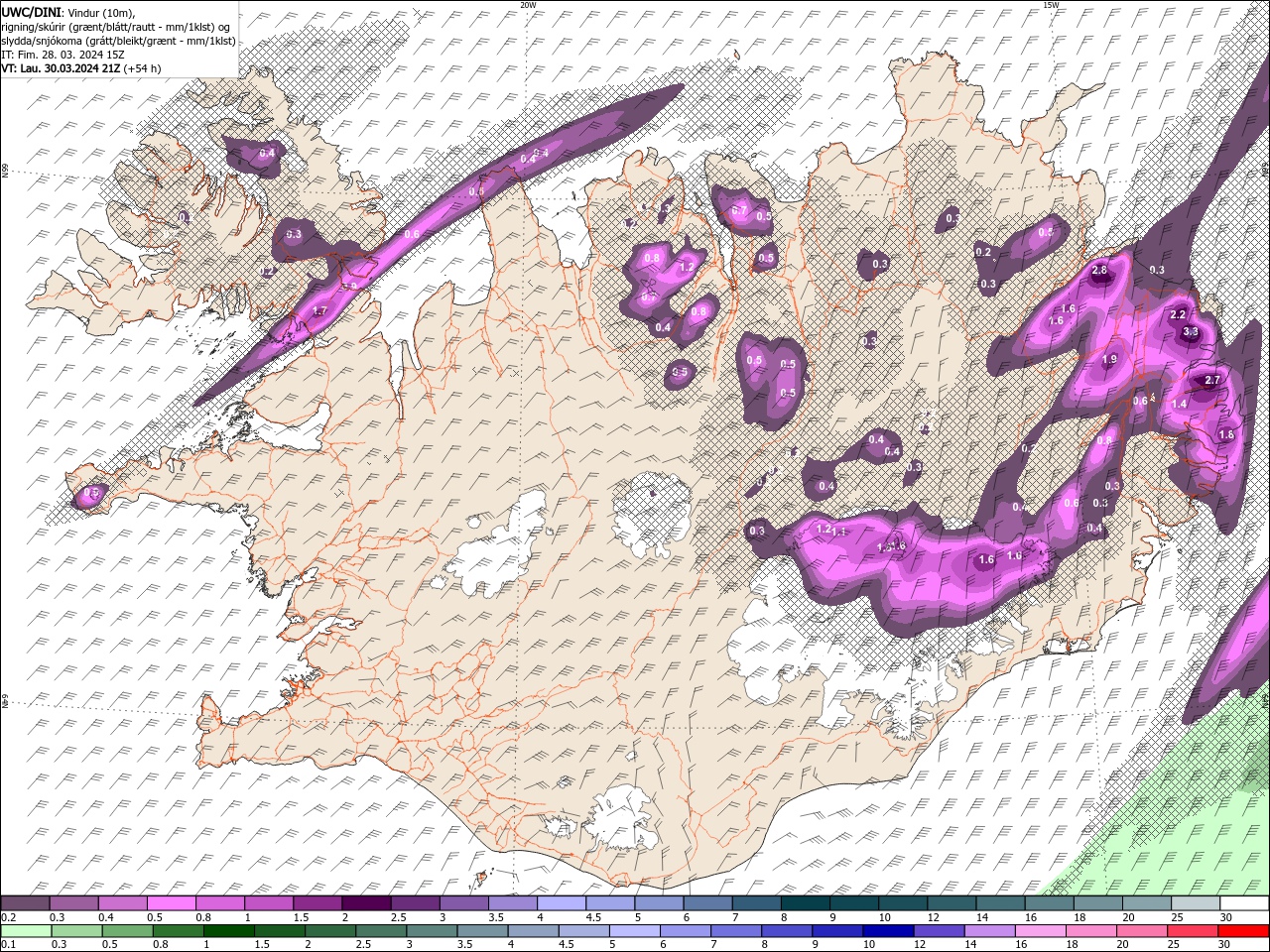Click the '1.8' precipitation value on the east coast

click(1226, 435)
